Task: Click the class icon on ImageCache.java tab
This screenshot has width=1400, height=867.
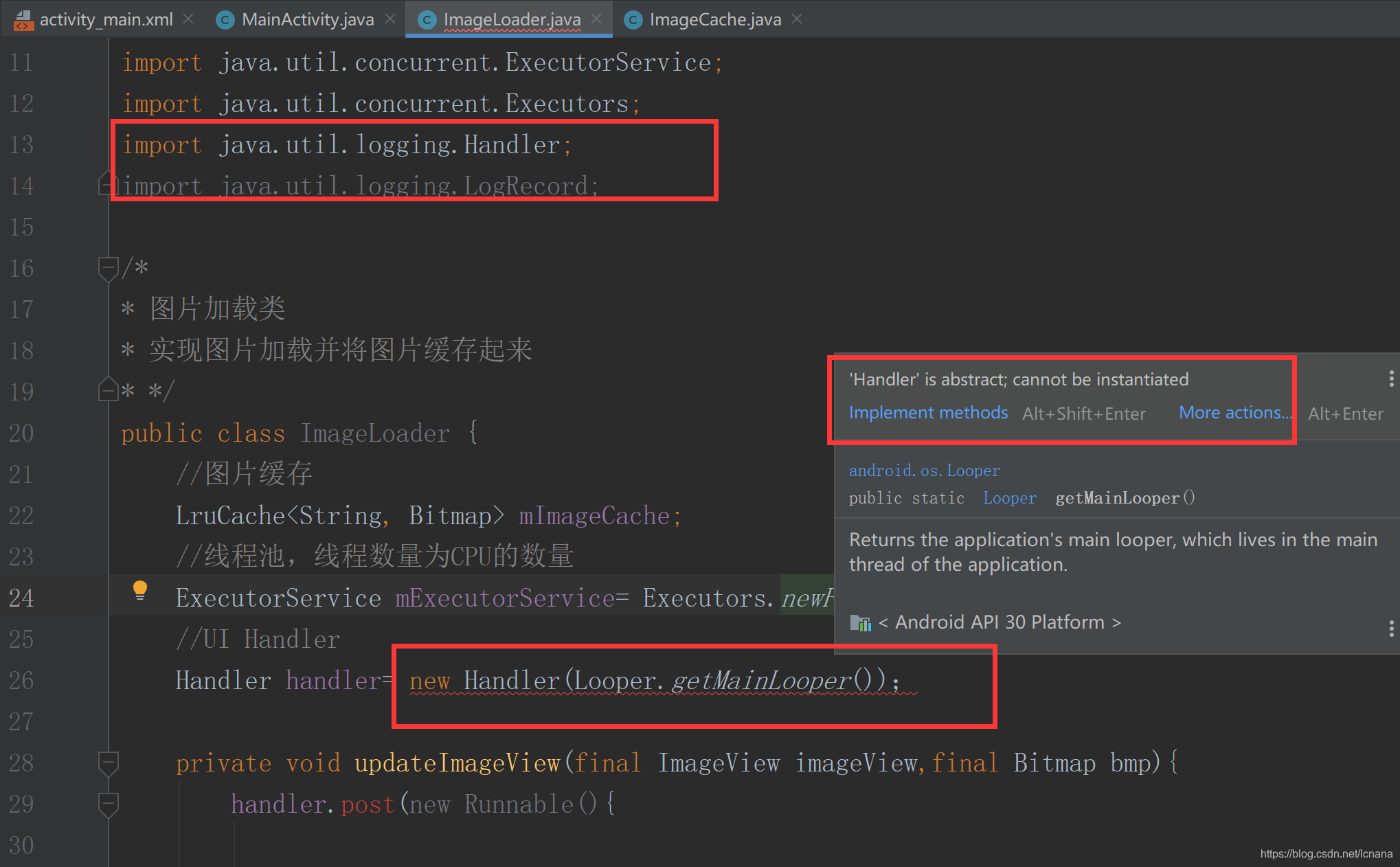Action: [633, 20]
